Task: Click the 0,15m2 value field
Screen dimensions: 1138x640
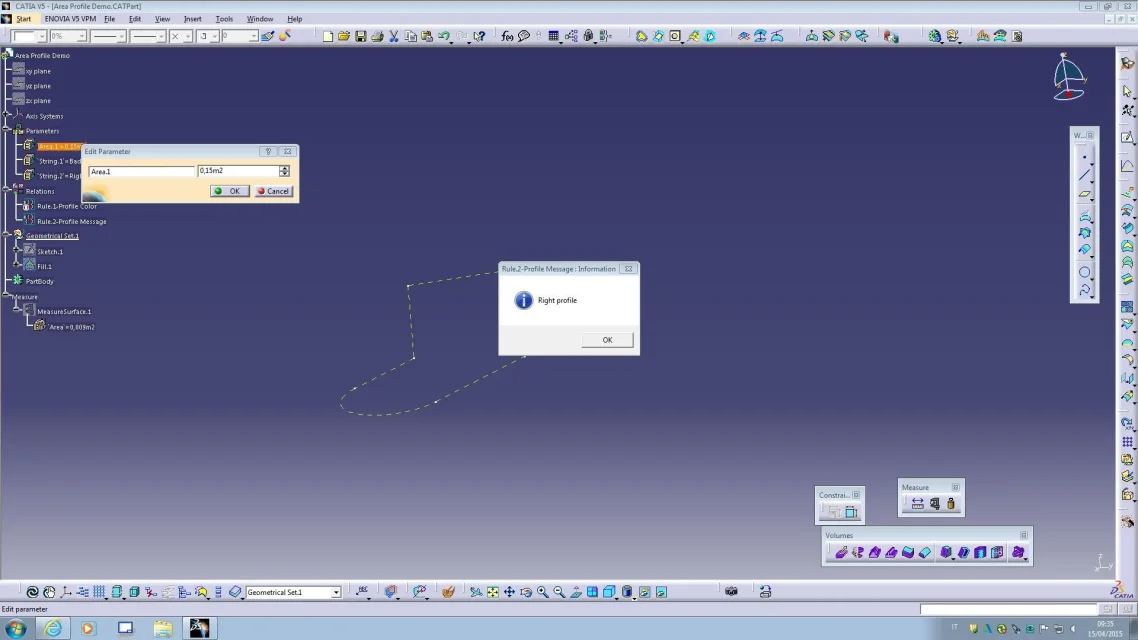Action: (238, 171)
